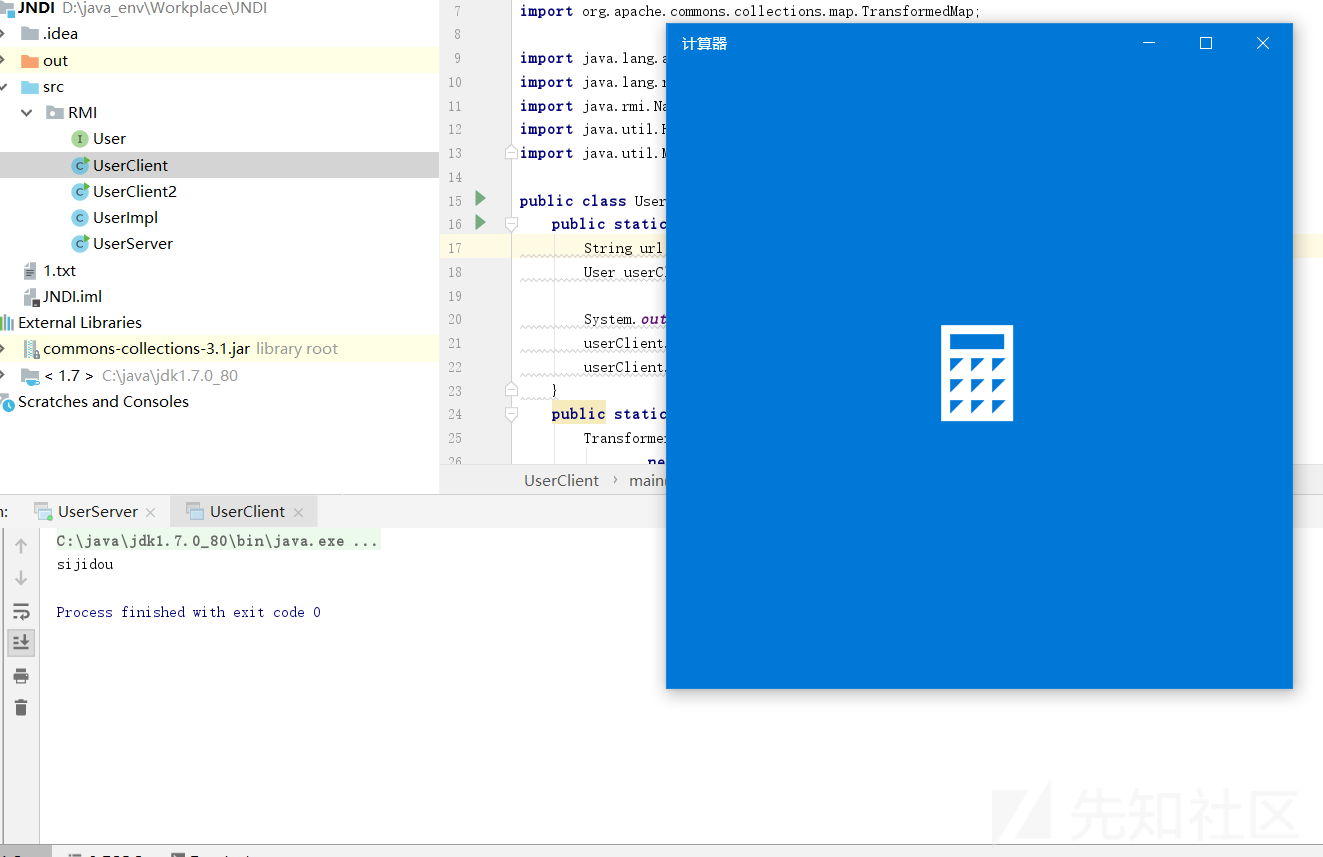Close the UserClient run tab
Image resolution: width=1323 pixels, height=857 pixels.
coord(298,512)
